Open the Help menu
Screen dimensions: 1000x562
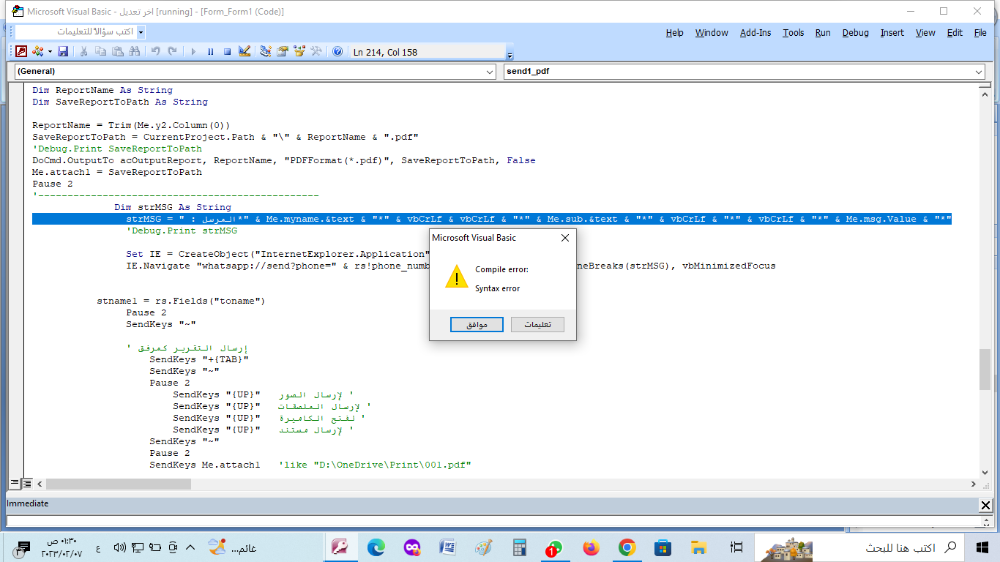(x=674, y=33)
